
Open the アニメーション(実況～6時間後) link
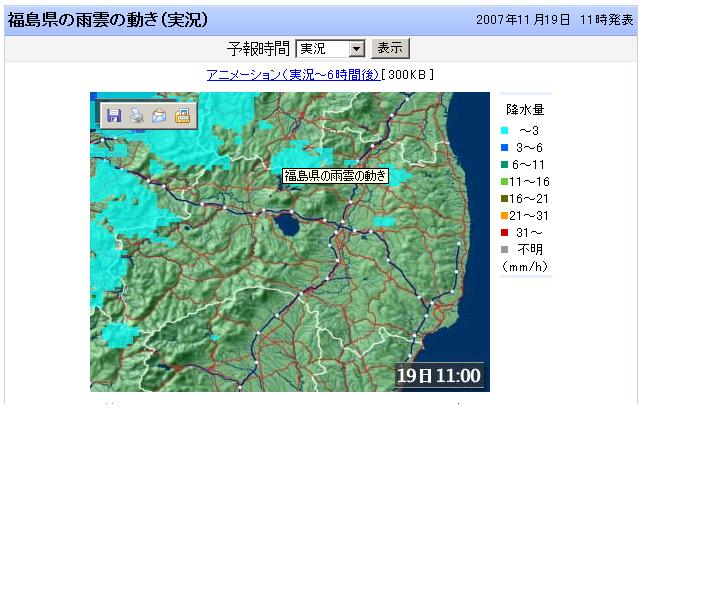(292, 75)
